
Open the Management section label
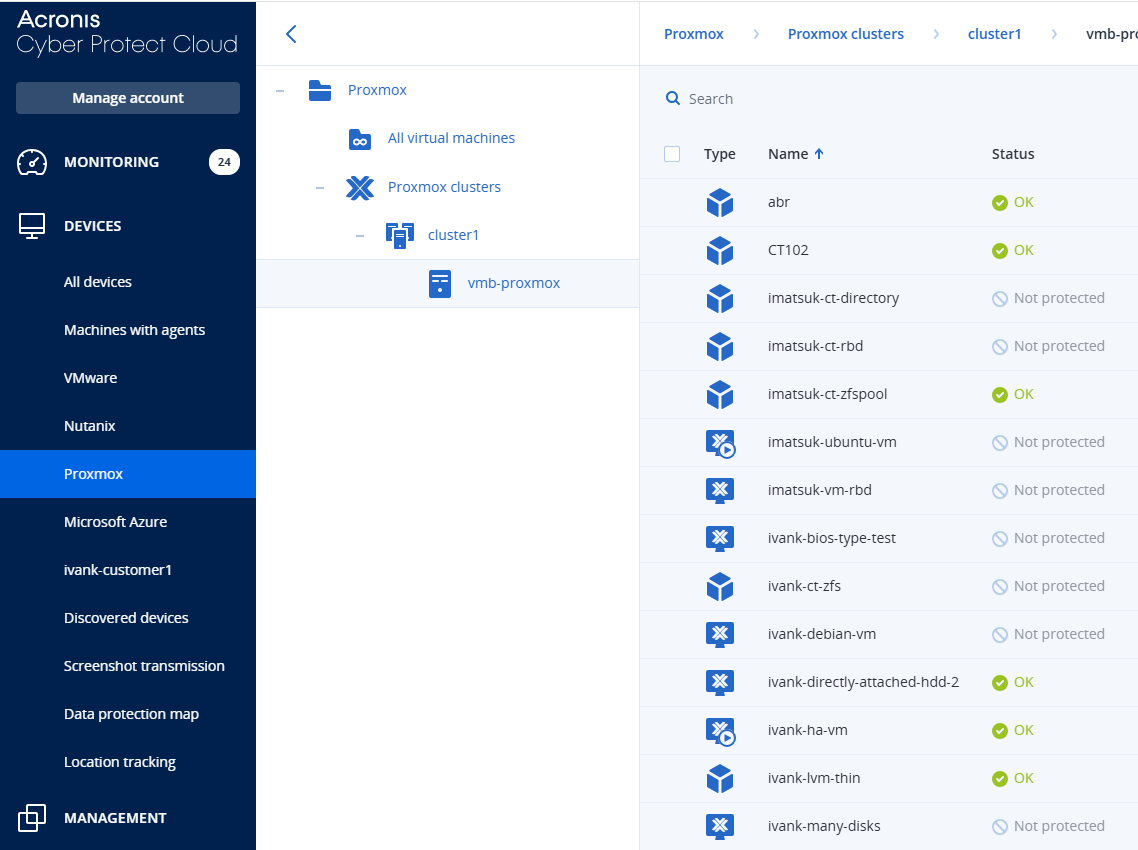pos(115,818)
